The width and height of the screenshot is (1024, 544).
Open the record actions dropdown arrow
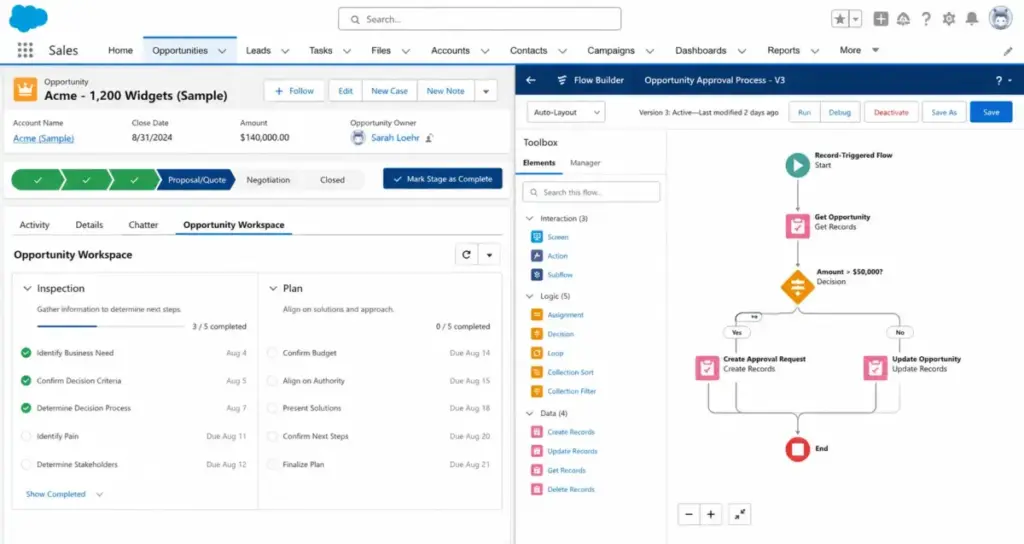tap(486, 91)
